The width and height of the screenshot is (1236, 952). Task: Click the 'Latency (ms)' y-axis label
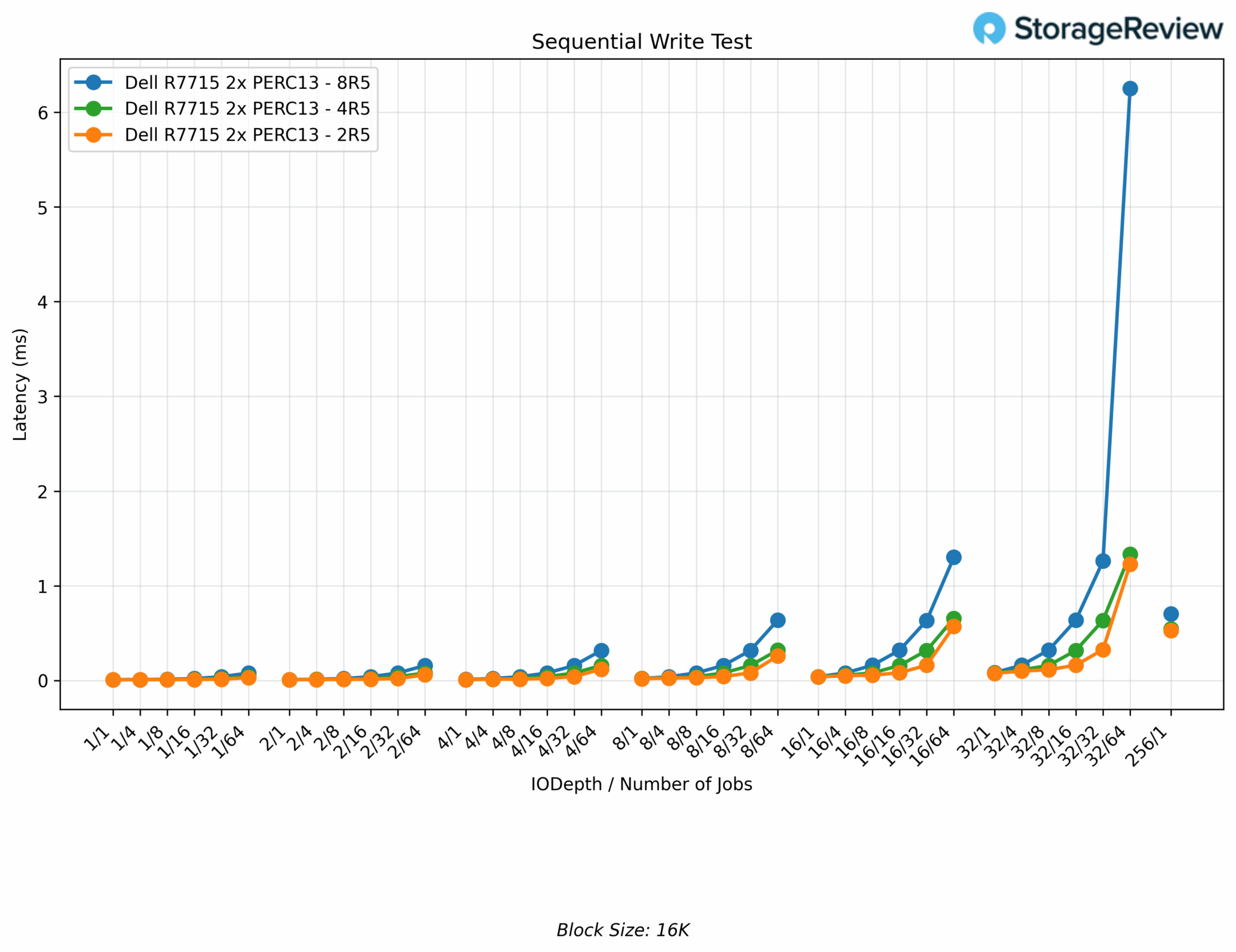coord(21,385)
